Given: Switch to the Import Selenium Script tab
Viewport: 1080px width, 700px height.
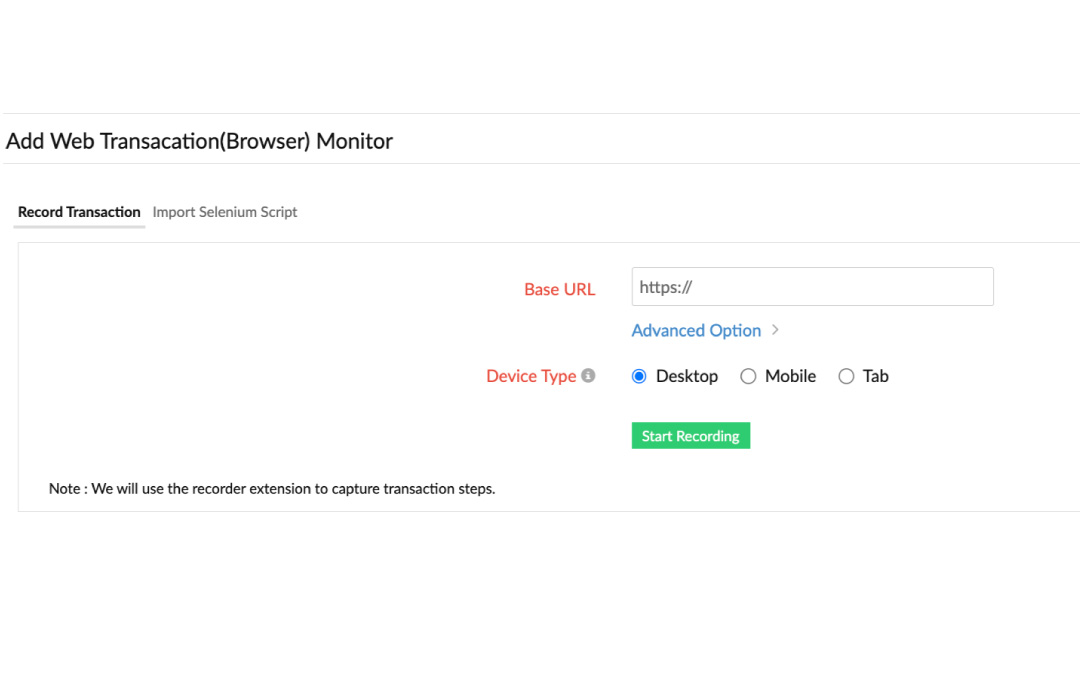Looking at the screenshot, I should click(224, 212).
